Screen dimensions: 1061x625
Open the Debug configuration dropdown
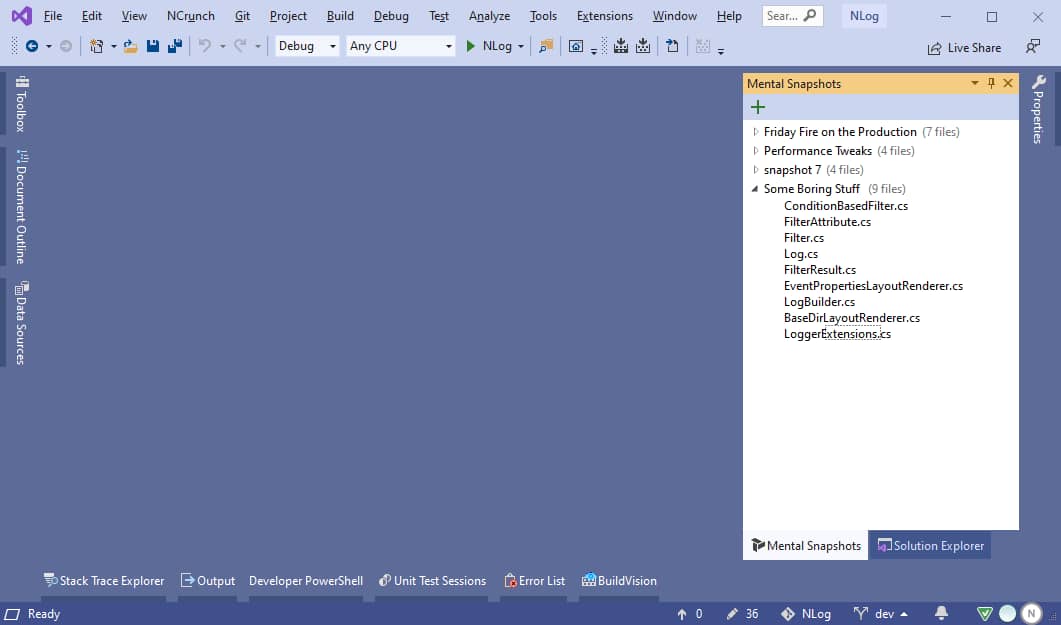(307, 46)
